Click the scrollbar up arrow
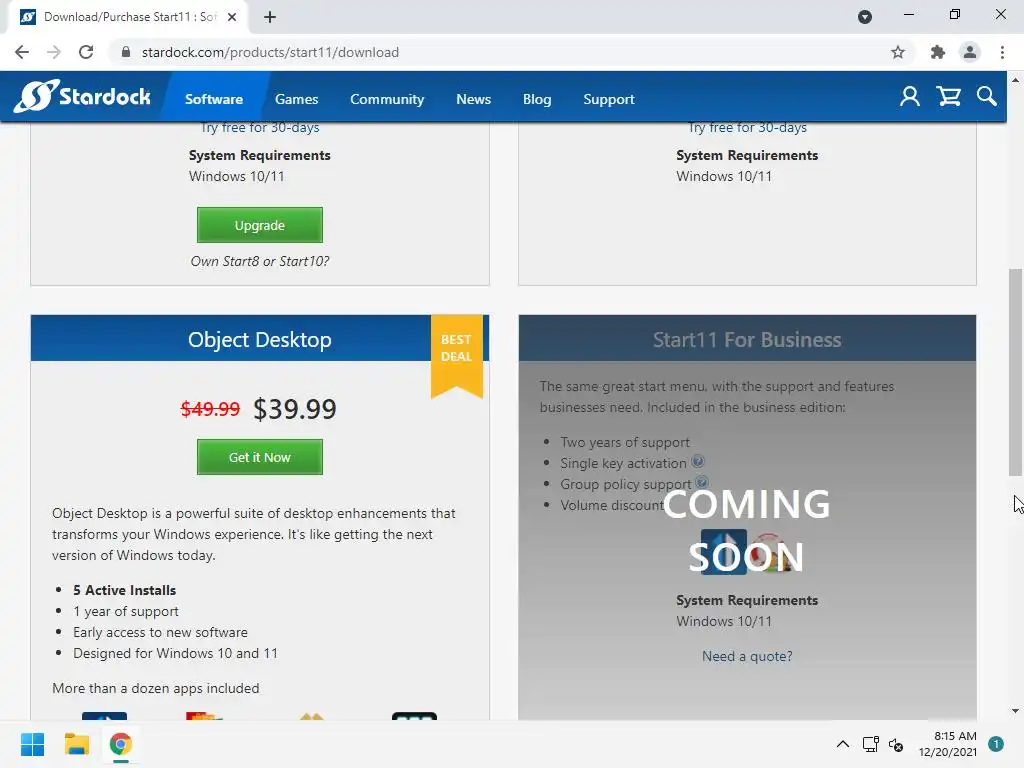1024x768 pixels. pos(1015,80)
